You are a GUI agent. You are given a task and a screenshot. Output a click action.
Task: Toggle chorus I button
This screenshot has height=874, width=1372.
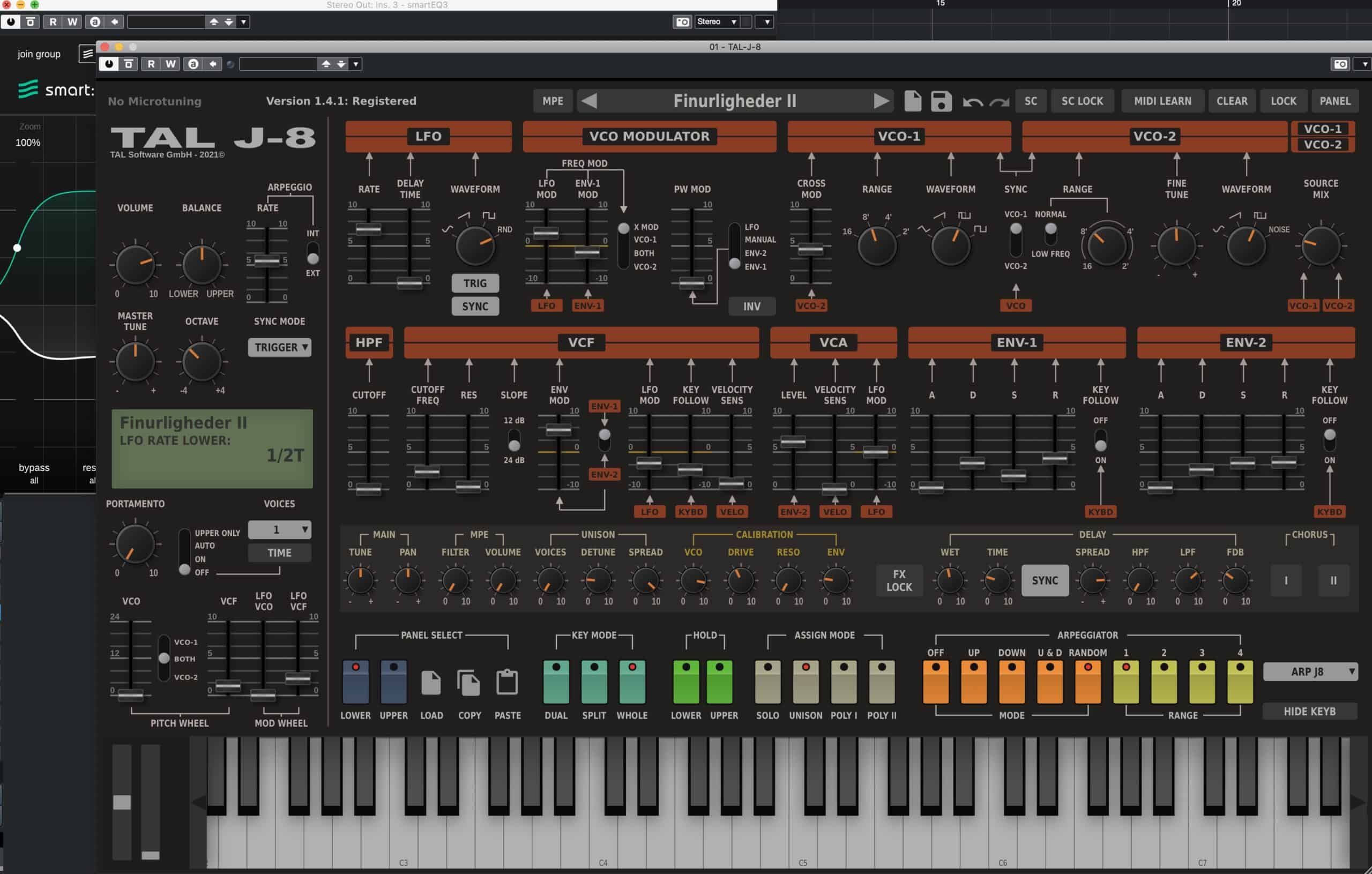[1286, 580]
